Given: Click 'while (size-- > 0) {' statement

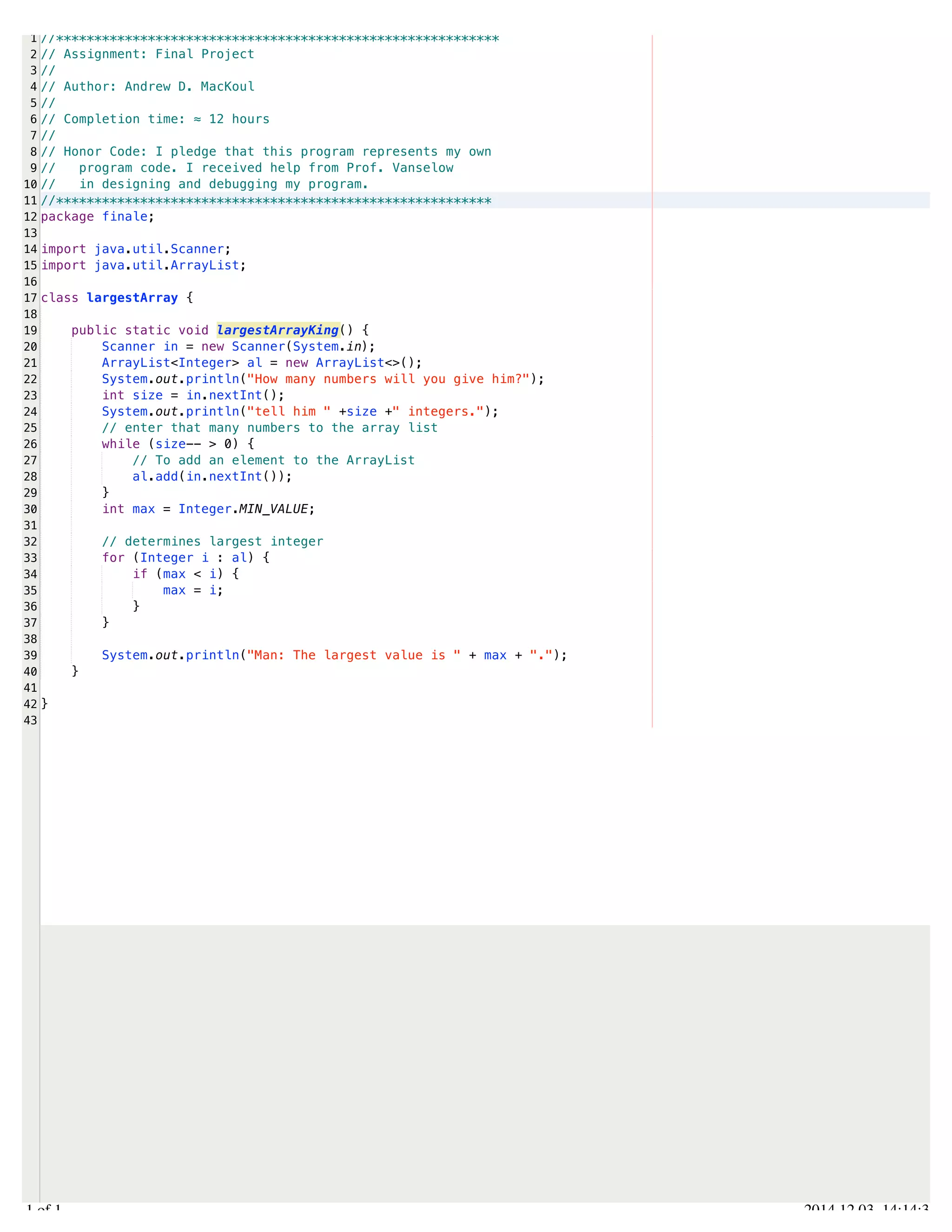Looking at the screenshot, I should click(178, 444).
